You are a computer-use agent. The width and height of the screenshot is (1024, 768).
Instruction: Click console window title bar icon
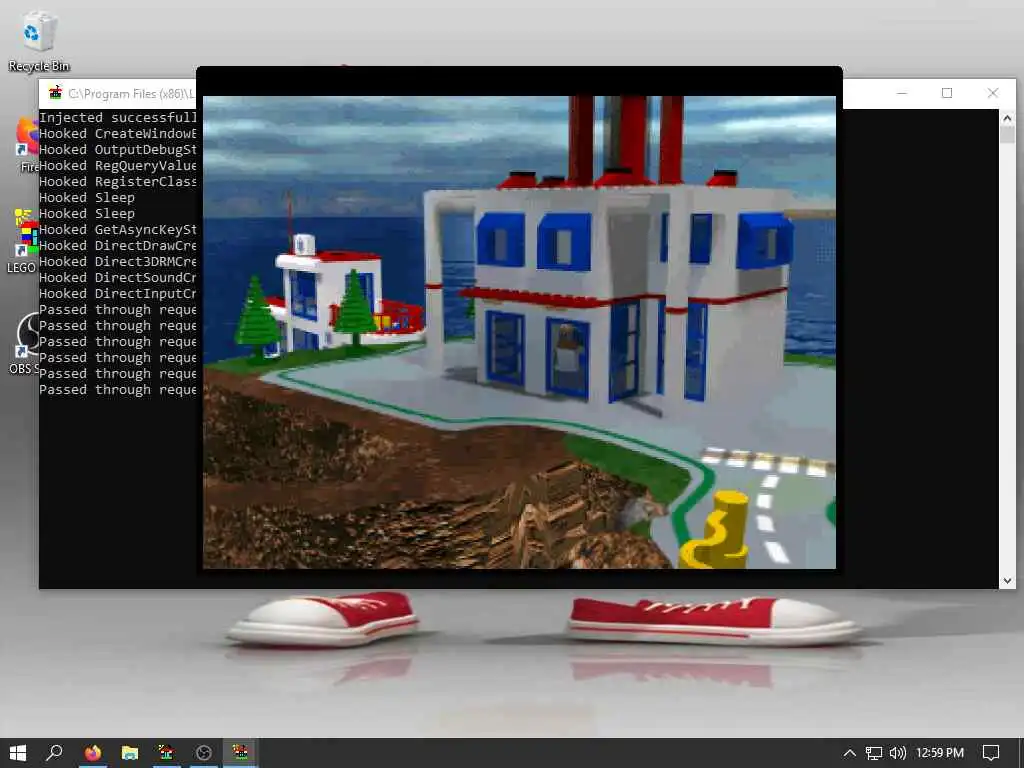coord(56,93)
